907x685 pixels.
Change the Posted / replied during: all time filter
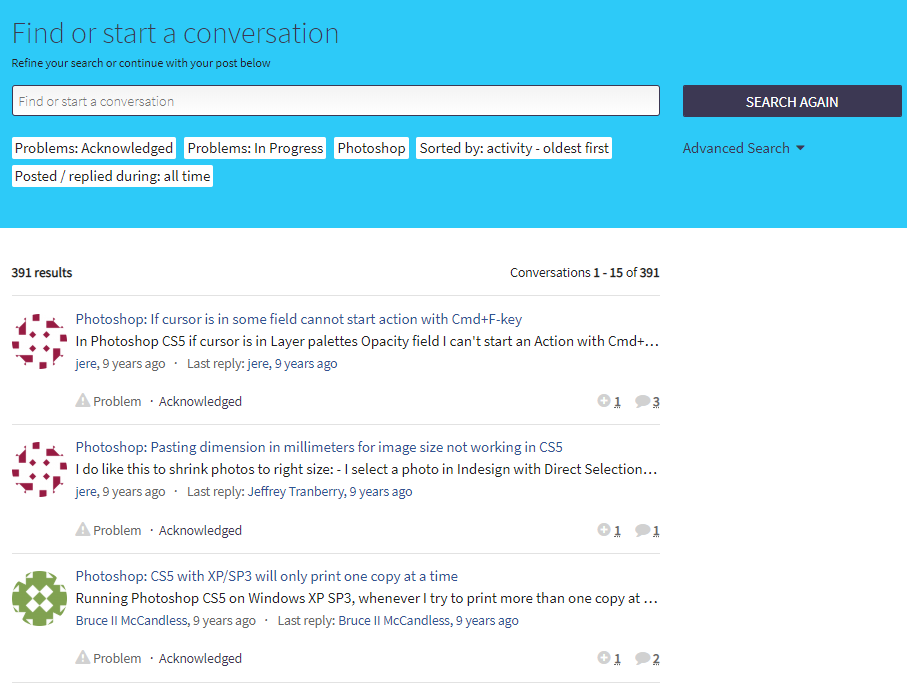pos(112,176)
